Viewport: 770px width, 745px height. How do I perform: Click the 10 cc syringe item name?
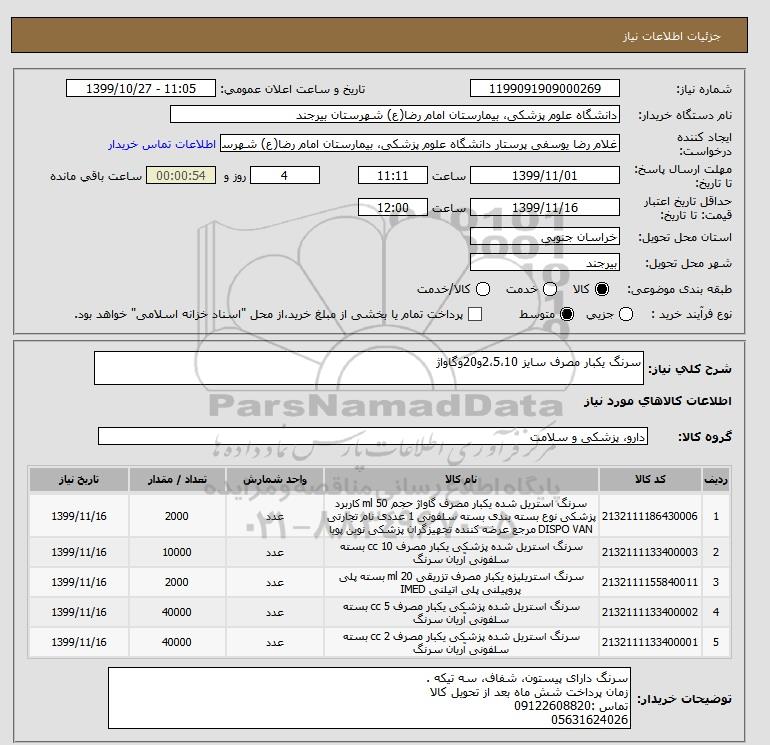pos(461,552)
